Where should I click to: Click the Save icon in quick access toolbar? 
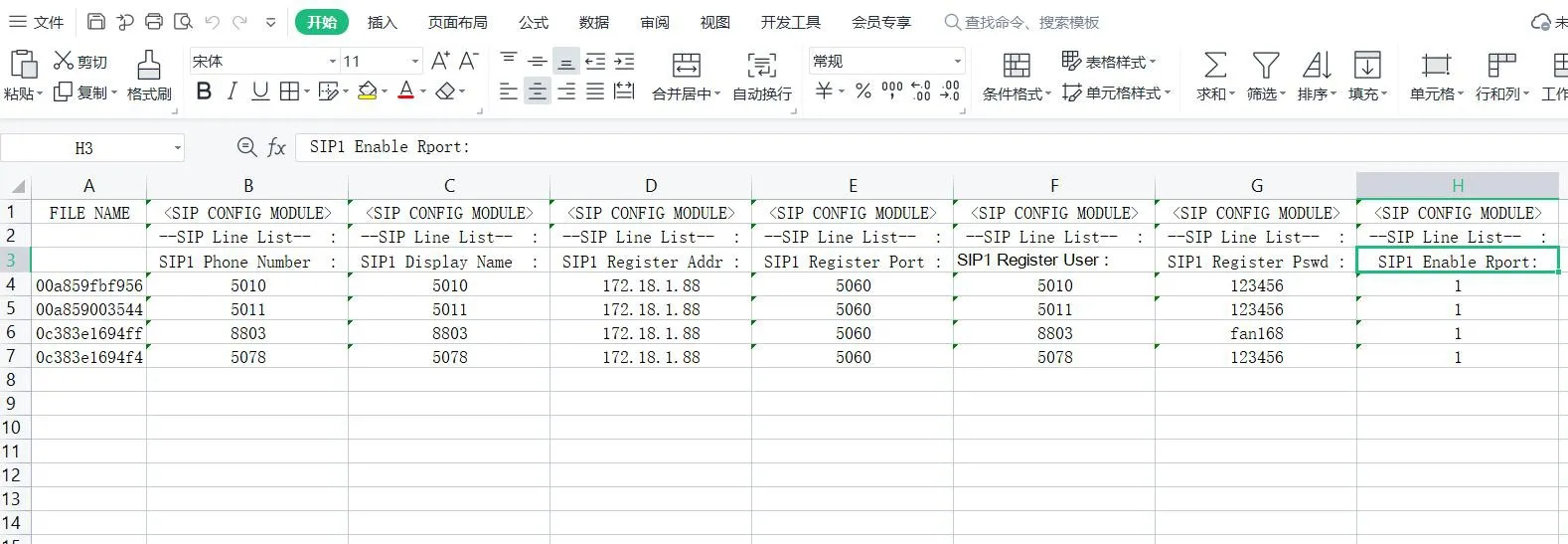pyautogui.click(x=96, y=22)
